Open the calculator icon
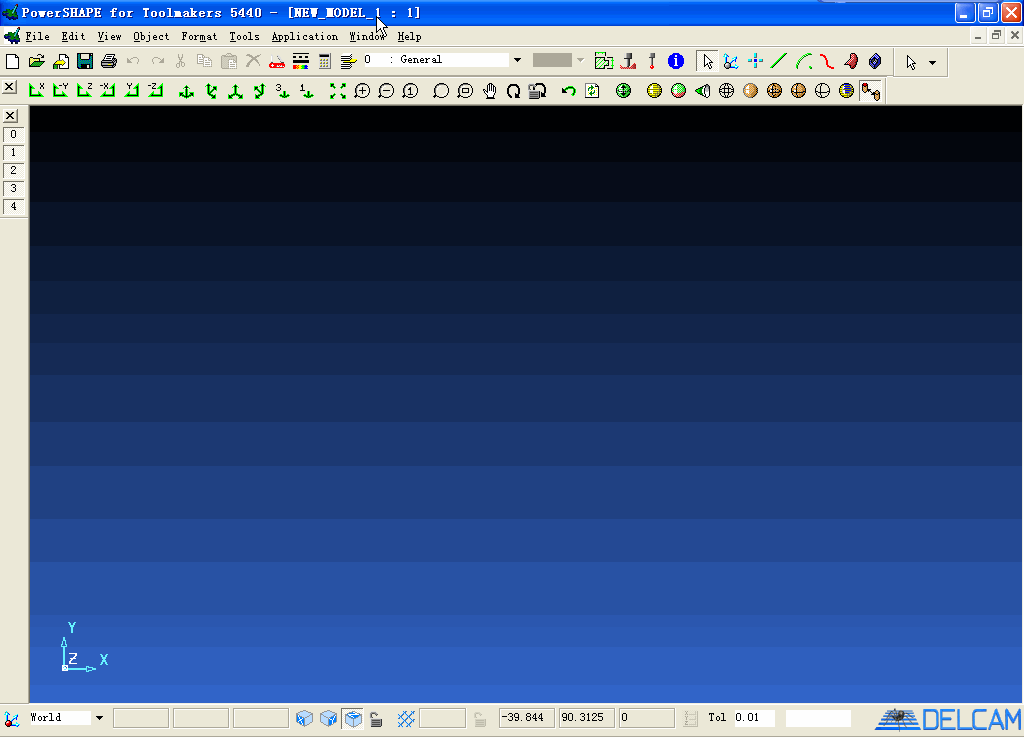This screenshot has height=738, width=1024. tap(325, 61)
